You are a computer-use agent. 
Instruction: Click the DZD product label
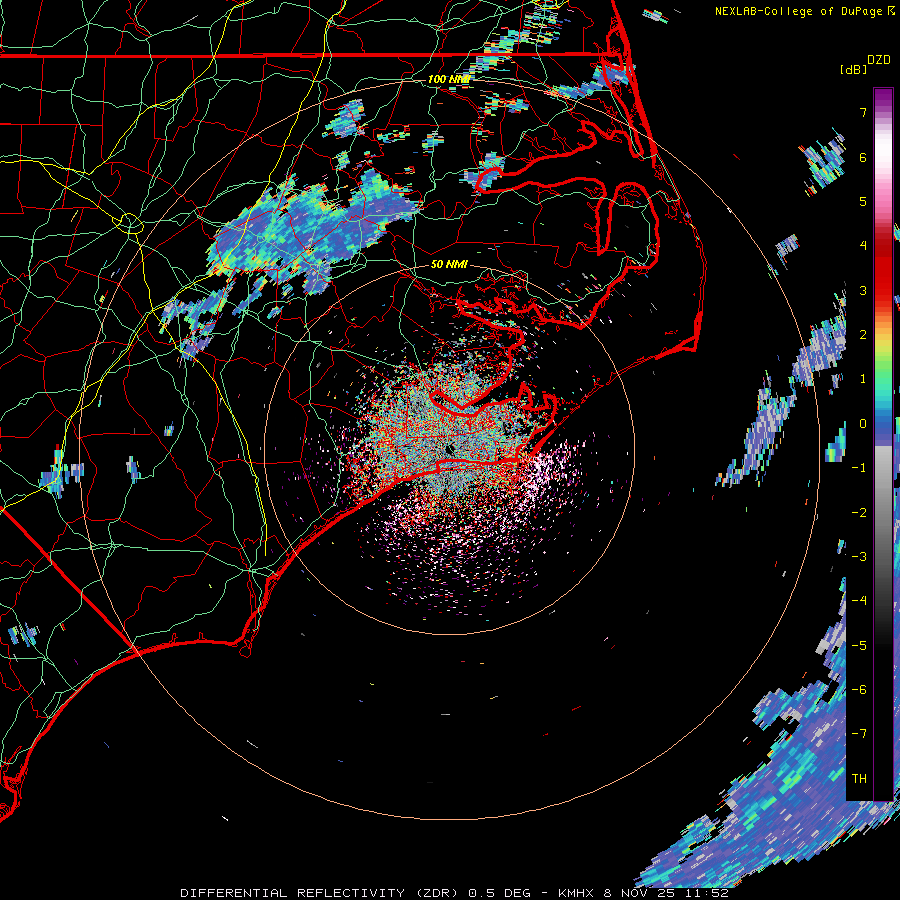coord(879,60)
